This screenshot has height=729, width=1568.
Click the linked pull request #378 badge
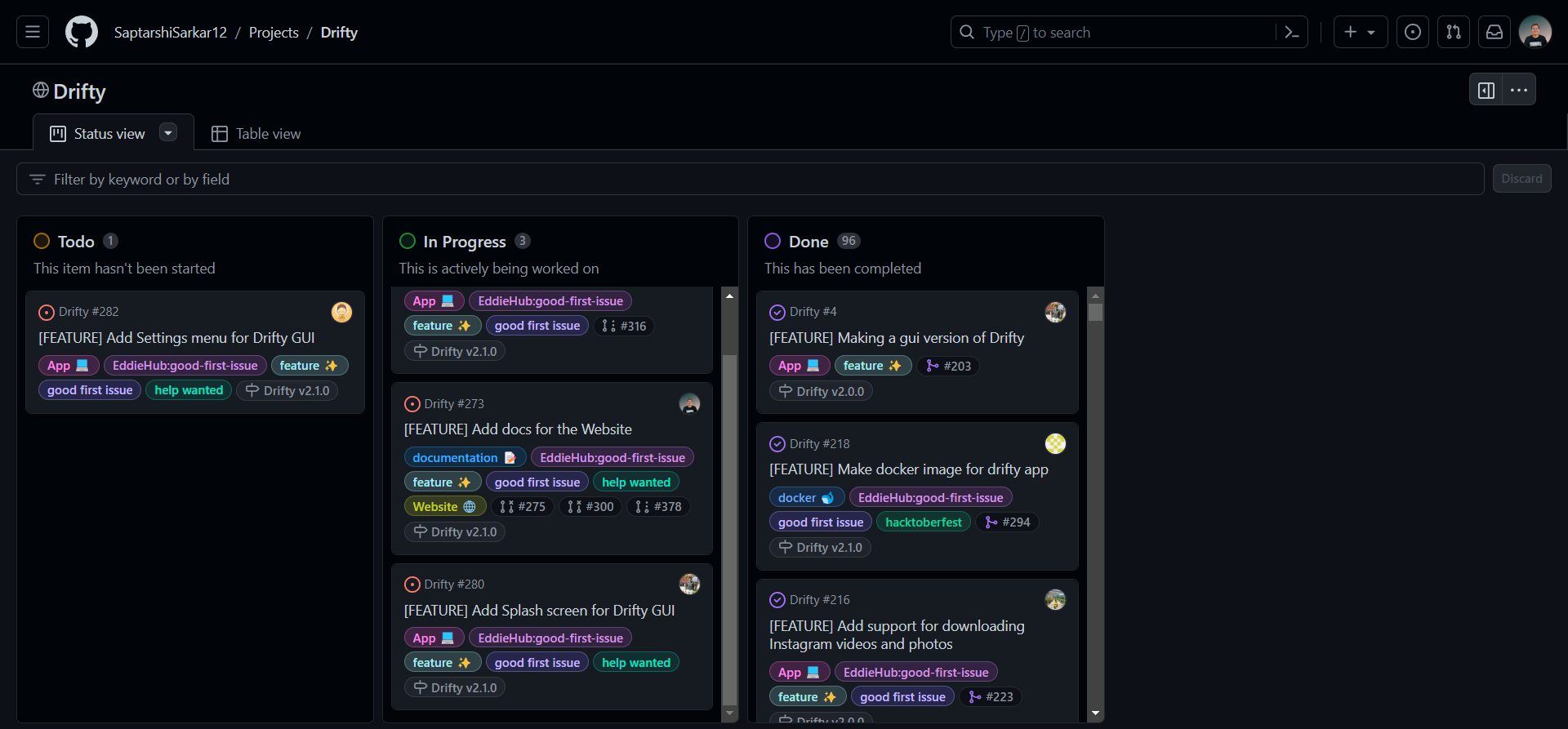coord(658,506)
